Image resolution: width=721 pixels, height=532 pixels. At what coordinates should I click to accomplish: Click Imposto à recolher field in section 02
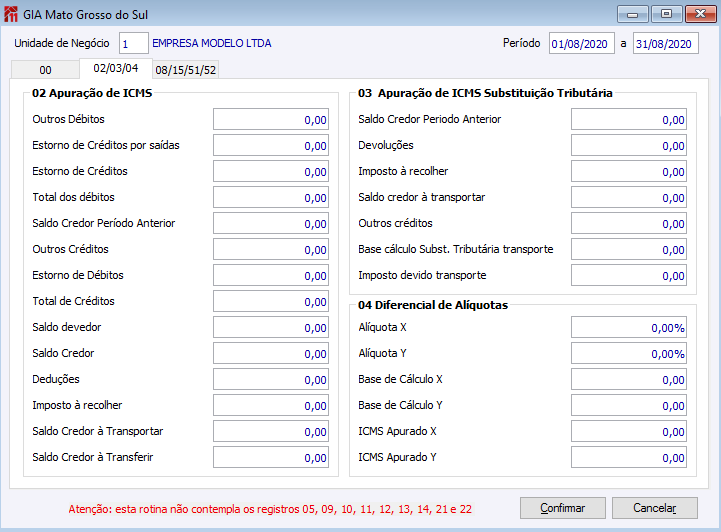[271, 406]
